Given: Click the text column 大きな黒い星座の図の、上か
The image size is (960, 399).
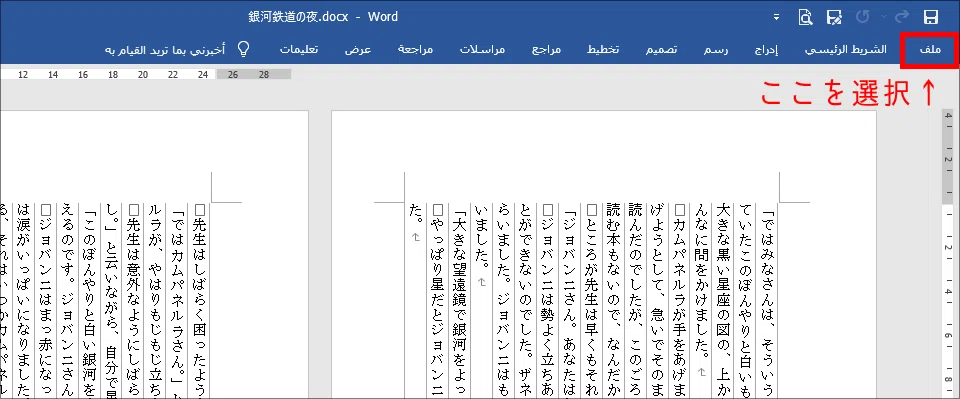Looking at the screenshot, I should pos(724,301).
